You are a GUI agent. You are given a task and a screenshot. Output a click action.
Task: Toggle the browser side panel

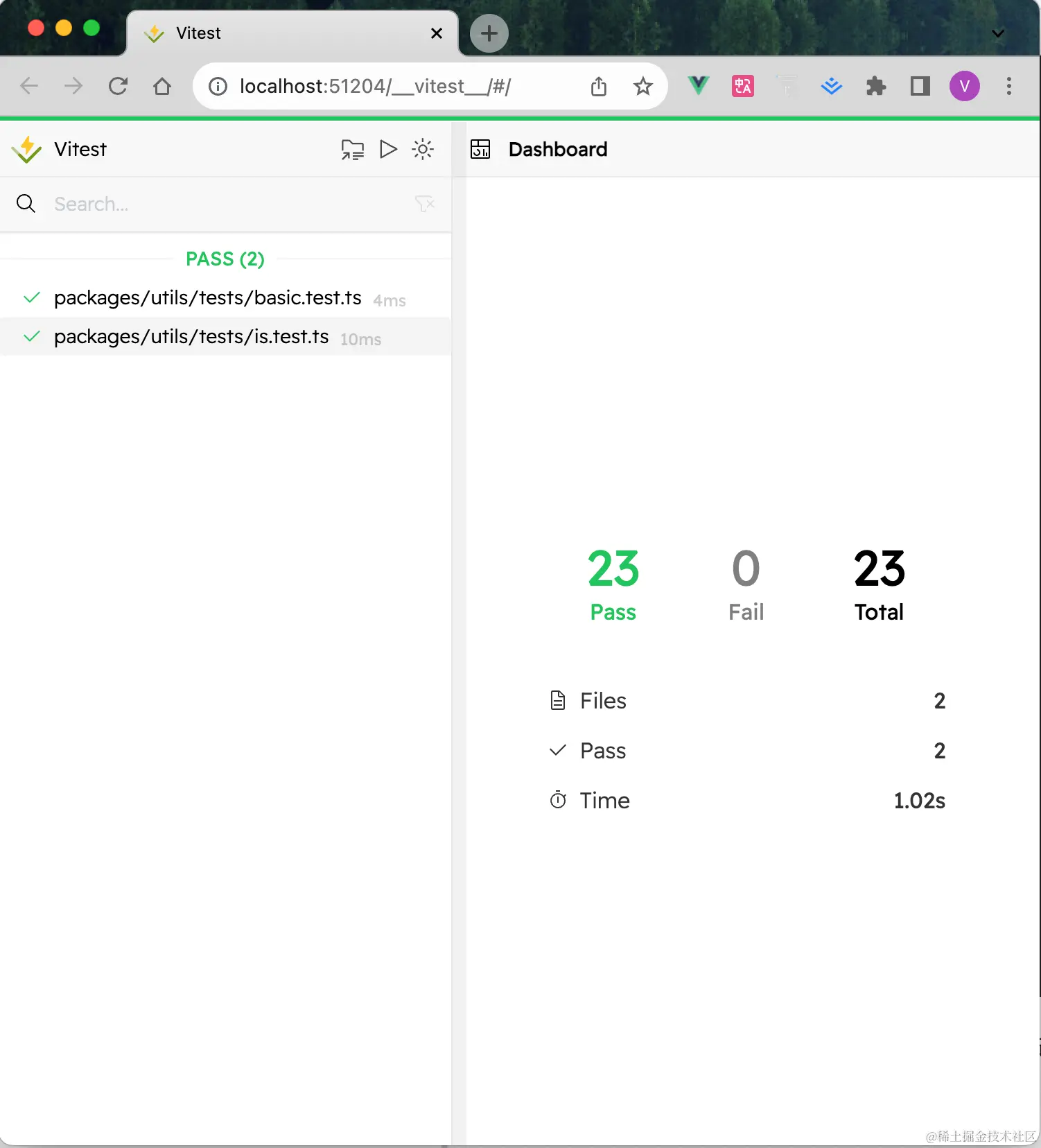[x=920, y=86]
